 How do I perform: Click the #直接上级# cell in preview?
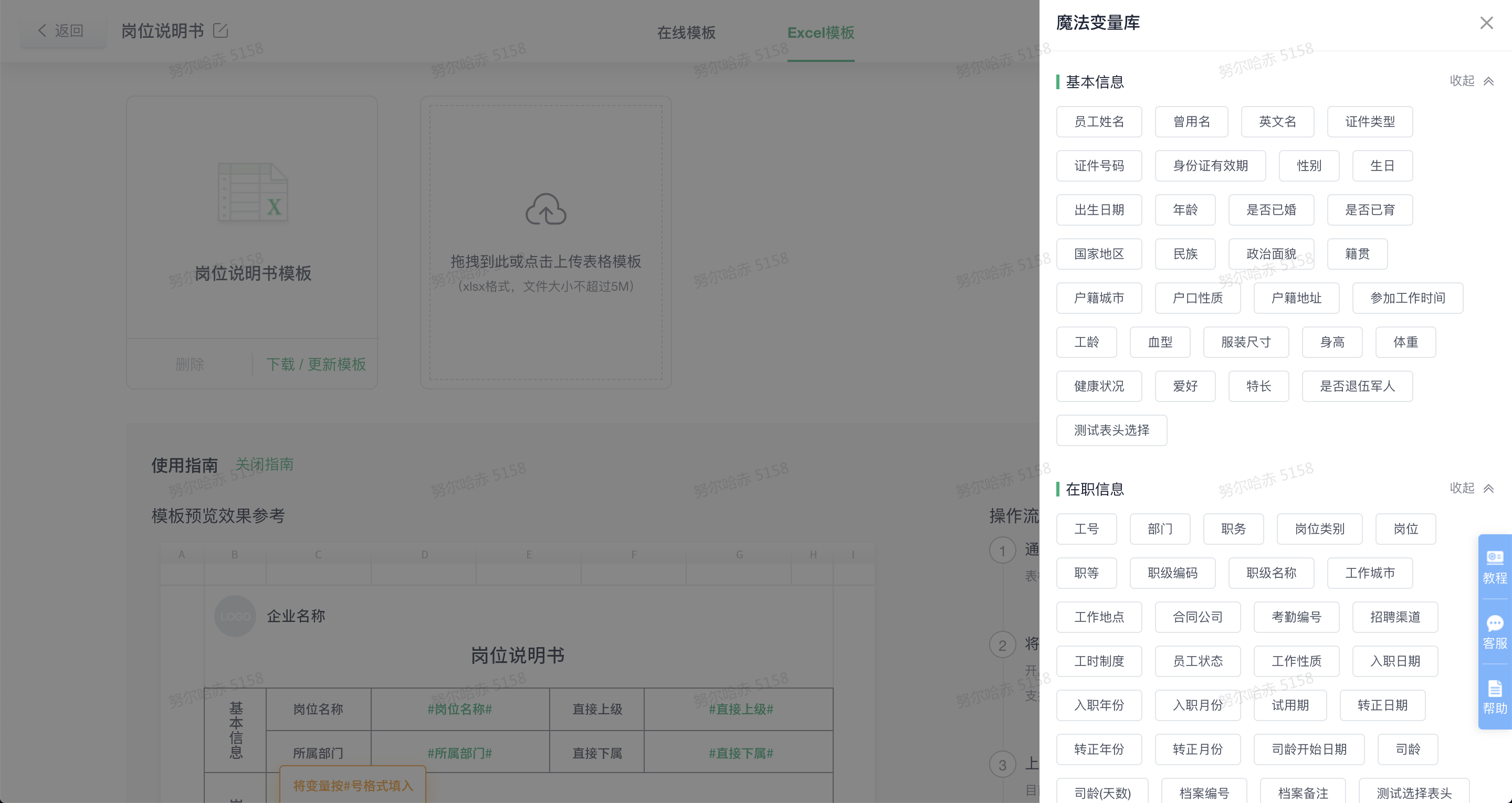pos(740,709)
